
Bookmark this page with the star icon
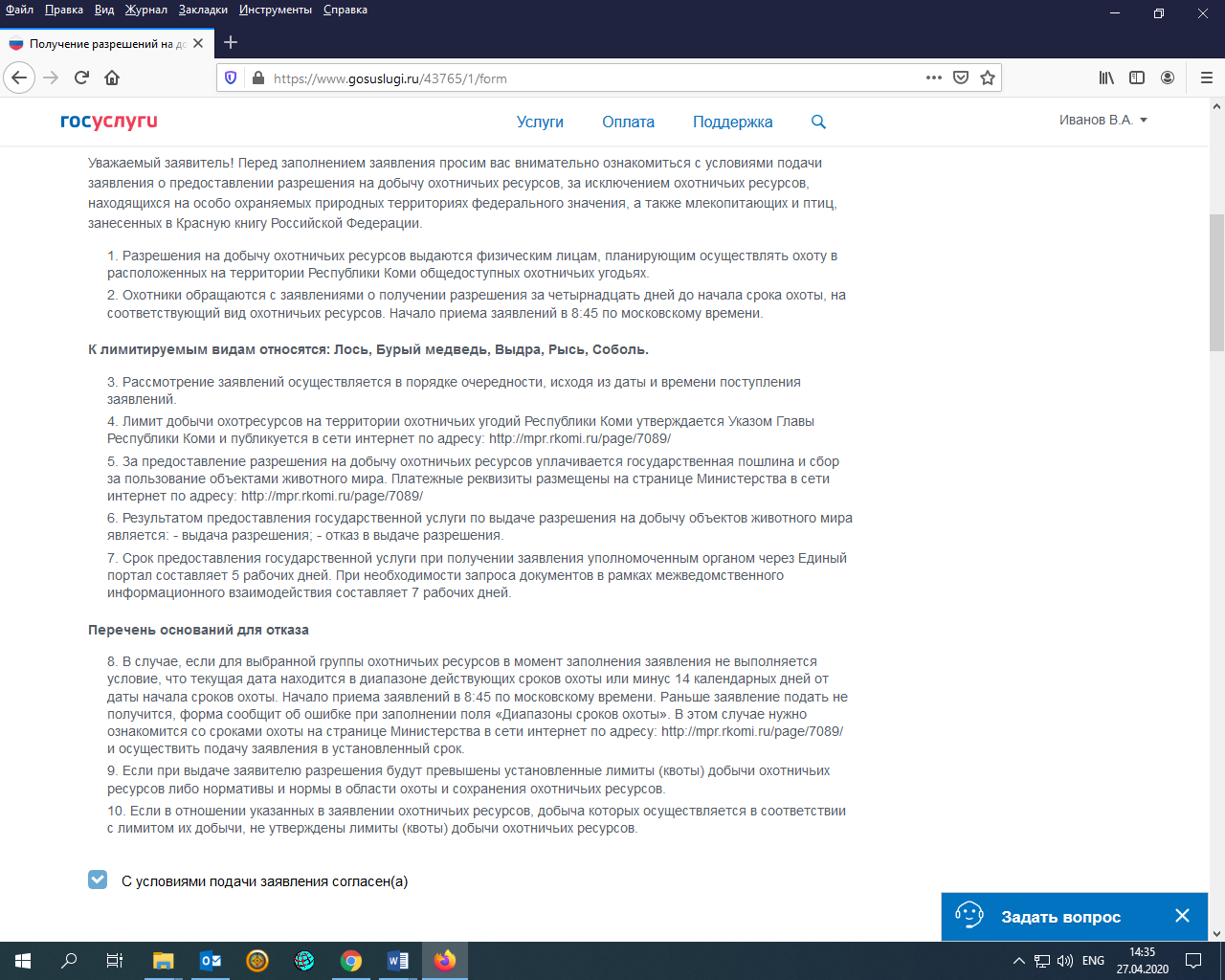[x=988, y=78]
